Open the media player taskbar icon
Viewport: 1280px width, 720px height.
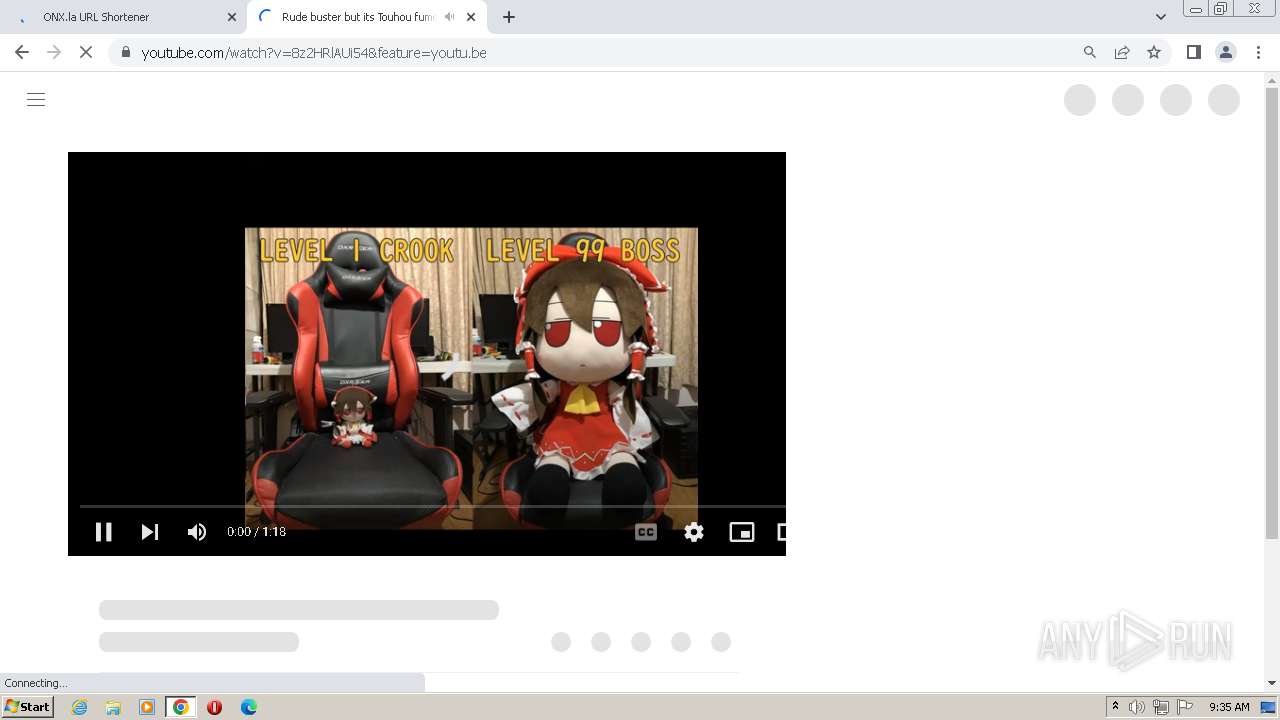(147, 707)
